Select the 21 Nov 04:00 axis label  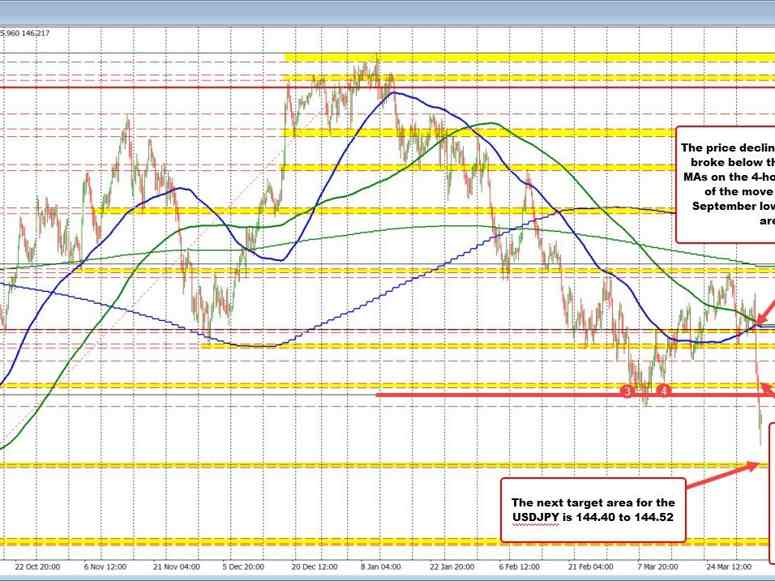coord(175,566)
